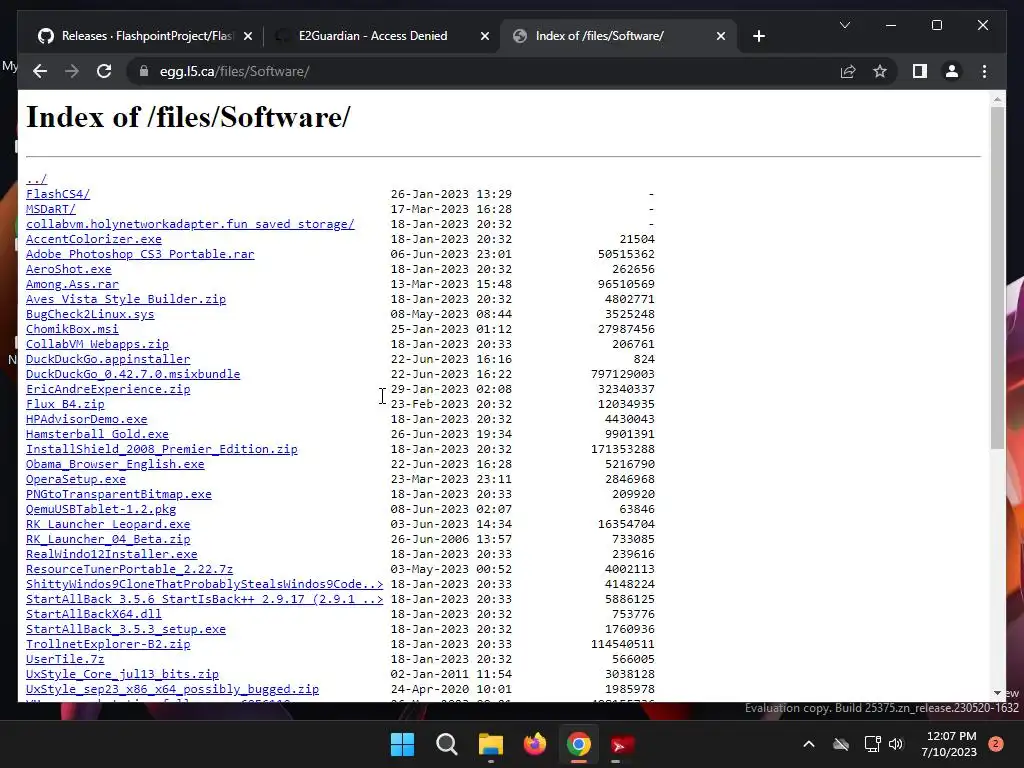Open the Windows Start menu

[x=402, y=744]
